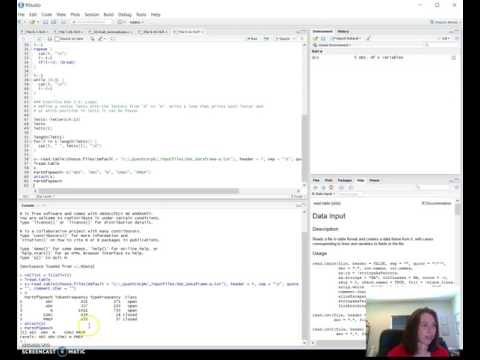This screenshot has width=480, height=360.
Task: Select the Console tab
Action: (x=28, y=205)
